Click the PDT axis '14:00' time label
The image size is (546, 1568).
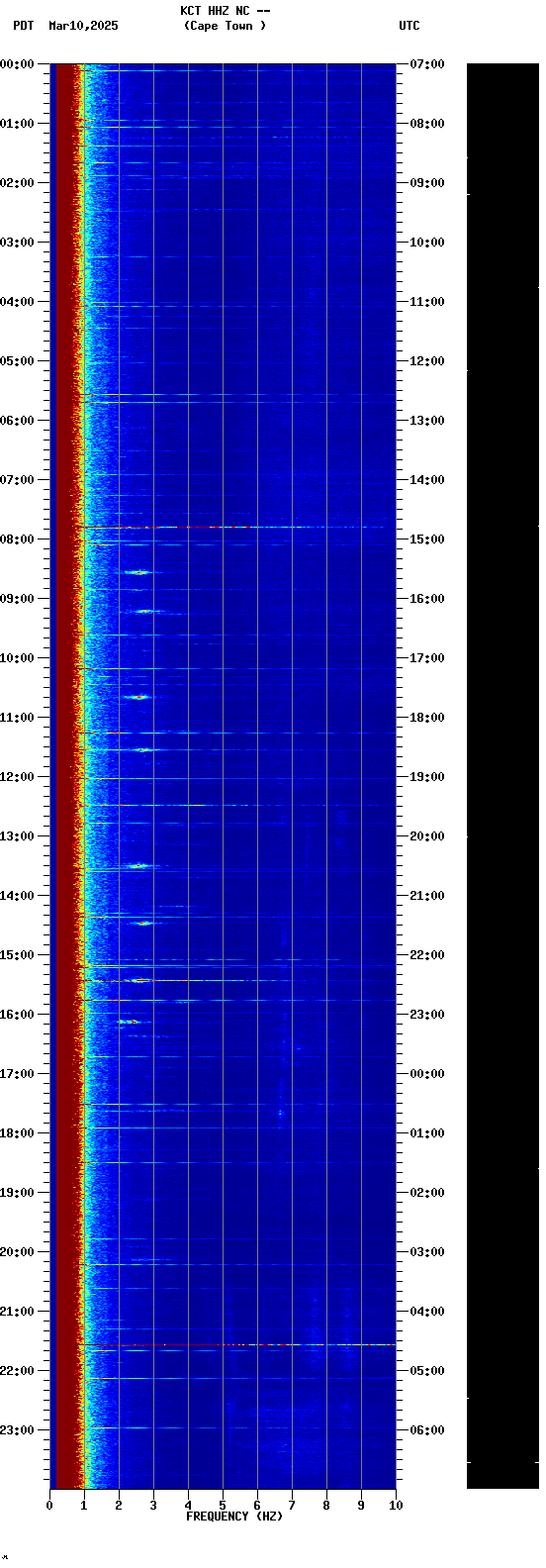click(x=17, y=896)
